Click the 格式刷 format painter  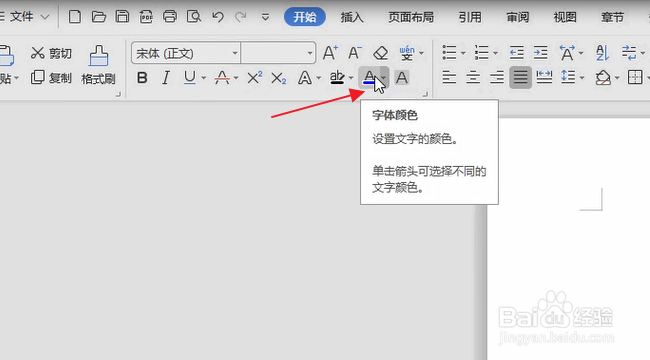pyautogui.click(x=98, y=65)
